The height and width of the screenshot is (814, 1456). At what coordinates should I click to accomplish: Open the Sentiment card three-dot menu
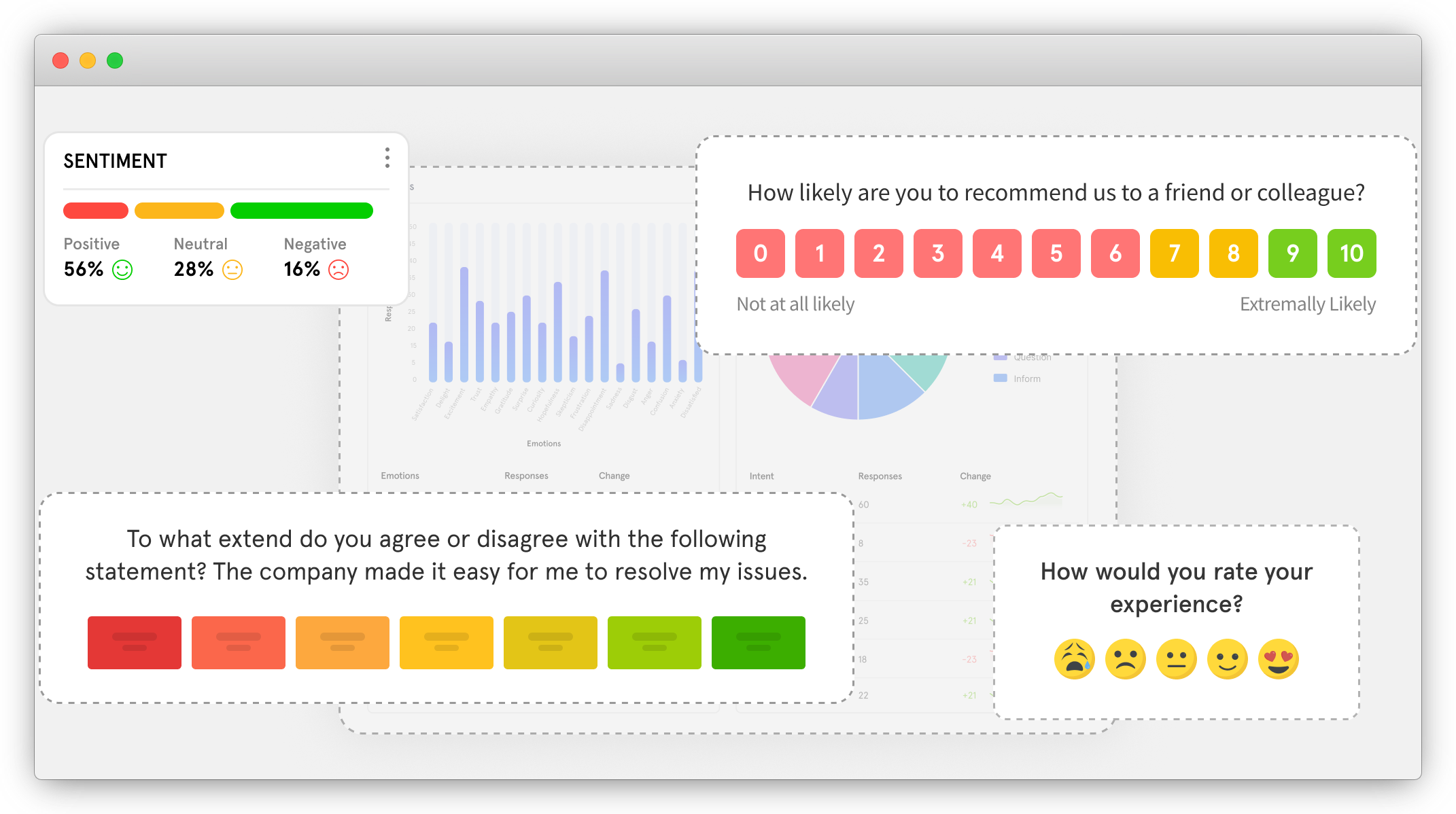387,158
